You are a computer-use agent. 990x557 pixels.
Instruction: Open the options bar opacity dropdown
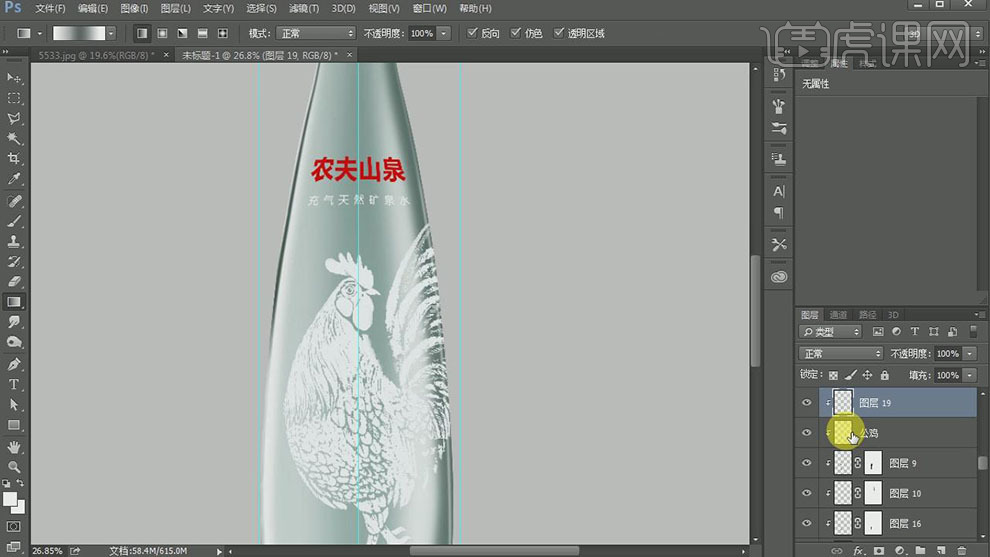click(x=444, y=33)
